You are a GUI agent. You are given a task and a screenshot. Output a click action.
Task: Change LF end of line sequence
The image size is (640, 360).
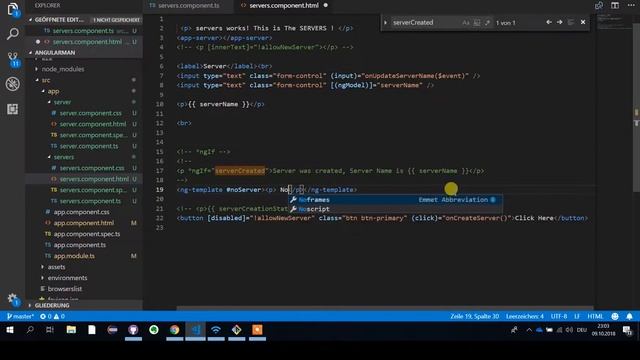pyautogui.click(x=577, y=316)
